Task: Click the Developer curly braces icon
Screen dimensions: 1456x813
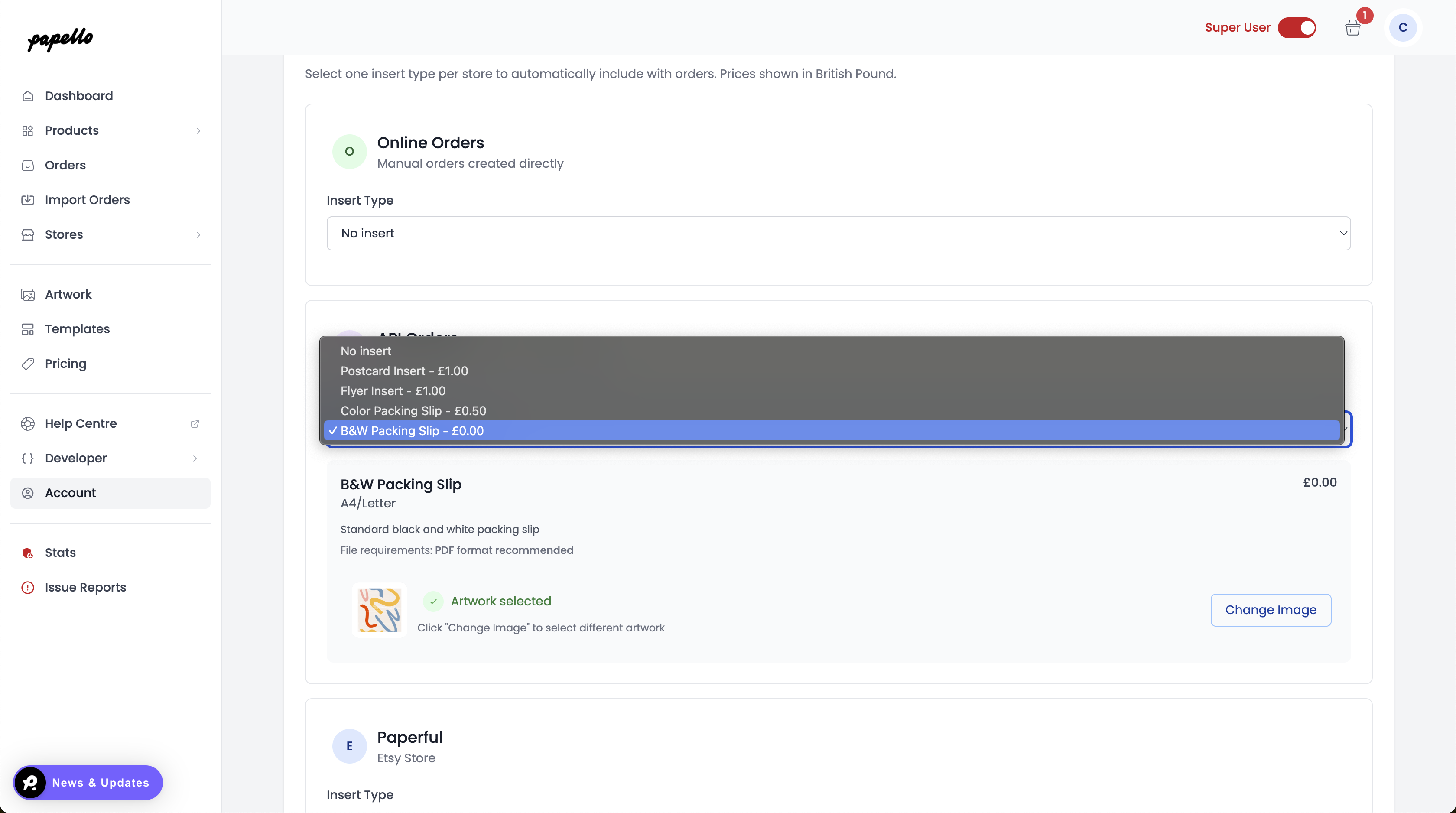Action: 28,458
